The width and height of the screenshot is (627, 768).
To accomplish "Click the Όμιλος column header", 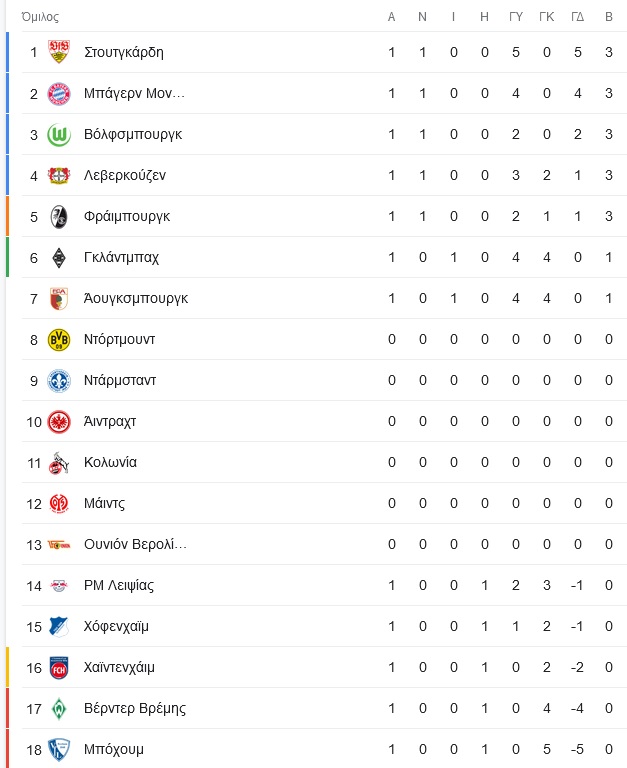I will coord(40,17).
